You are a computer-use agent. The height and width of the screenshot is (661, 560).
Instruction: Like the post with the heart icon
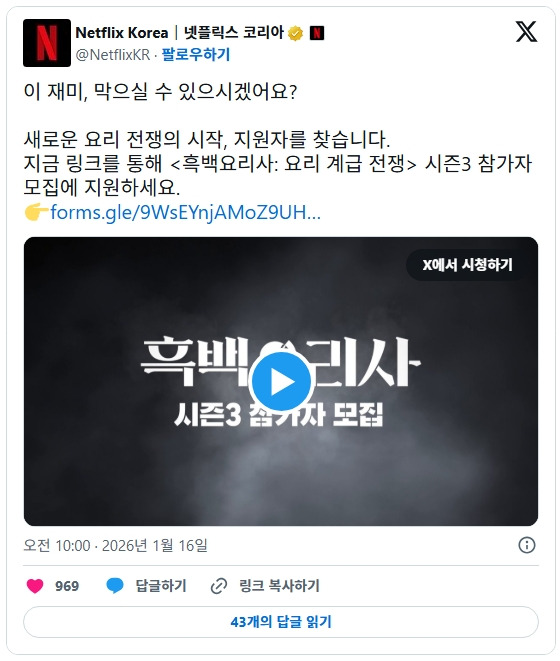coord(35,586)
